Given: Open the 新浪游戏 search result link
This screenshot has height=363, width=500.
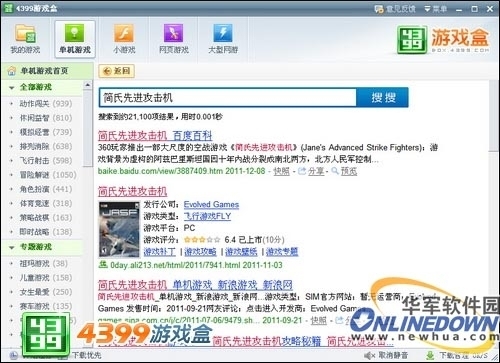Looking at the screenshot, I should pos(195,285).
